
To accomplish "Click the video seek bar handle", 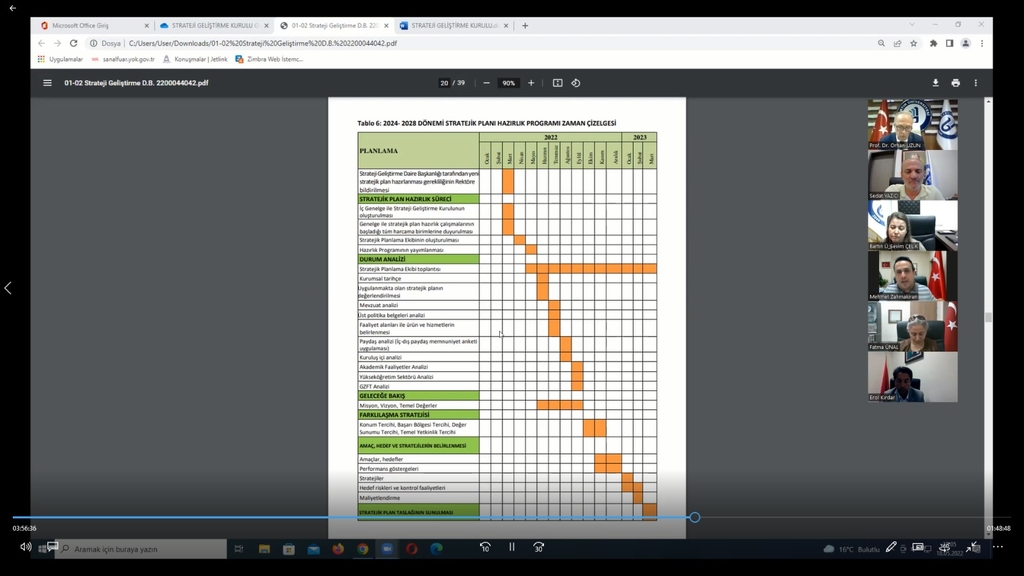I will (x=694, y=517).
